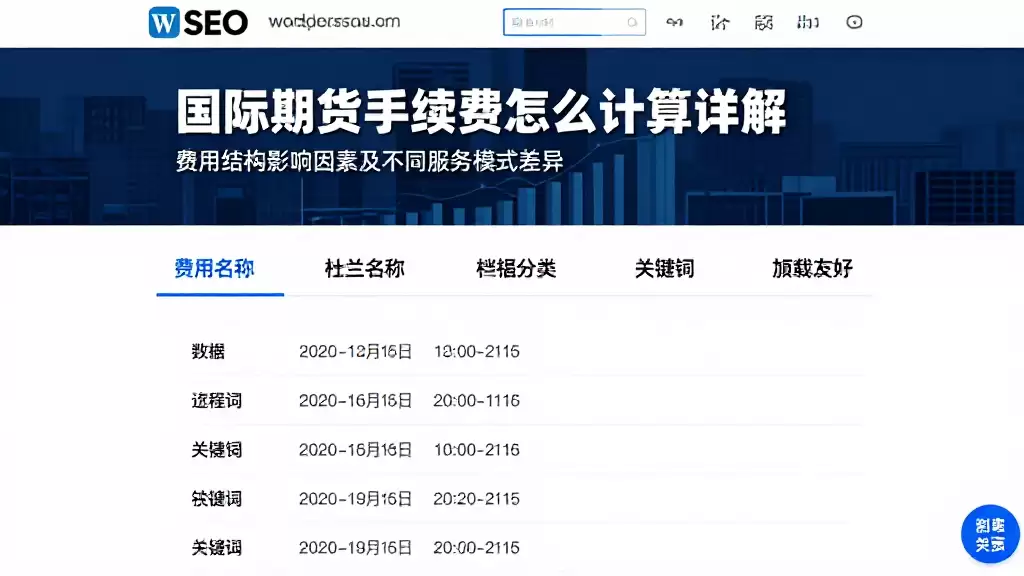Open the fourth header nav item after search

[x=808, y=23]
